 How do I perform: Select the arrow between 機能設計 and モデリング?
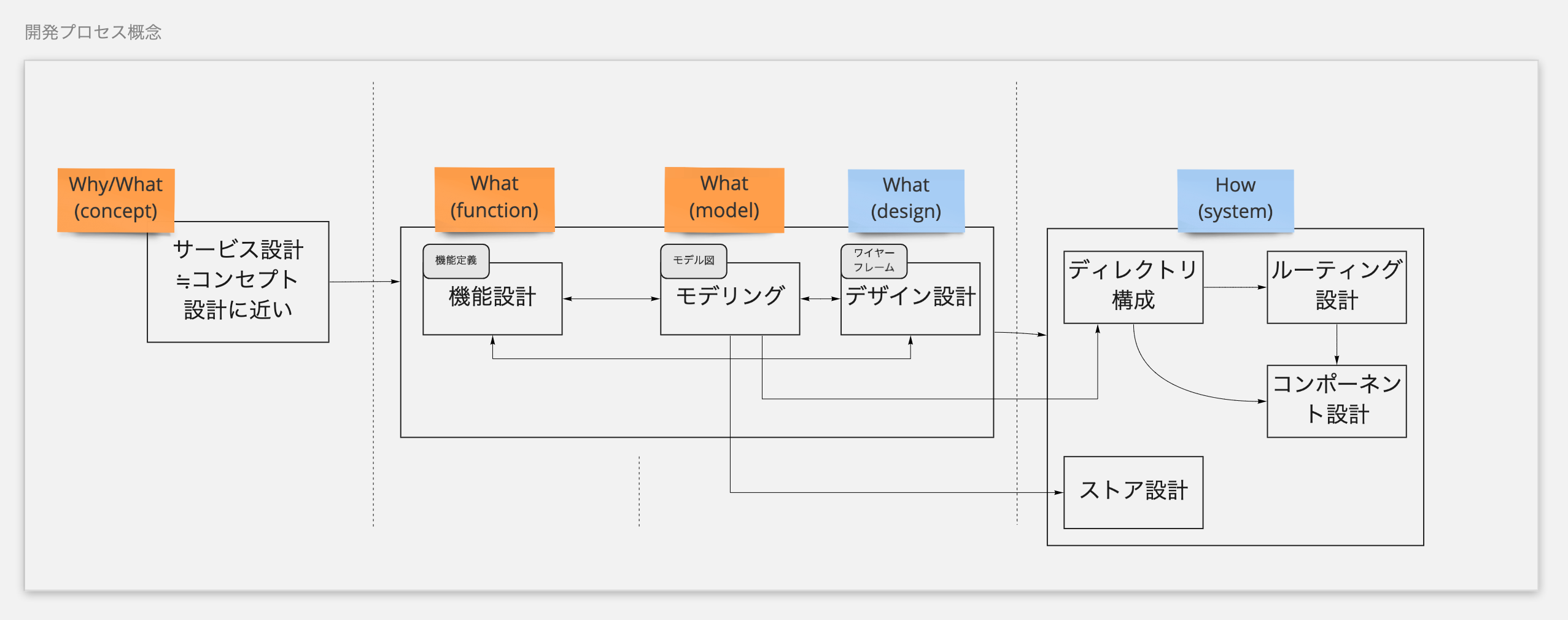click(x=611, y=299)
